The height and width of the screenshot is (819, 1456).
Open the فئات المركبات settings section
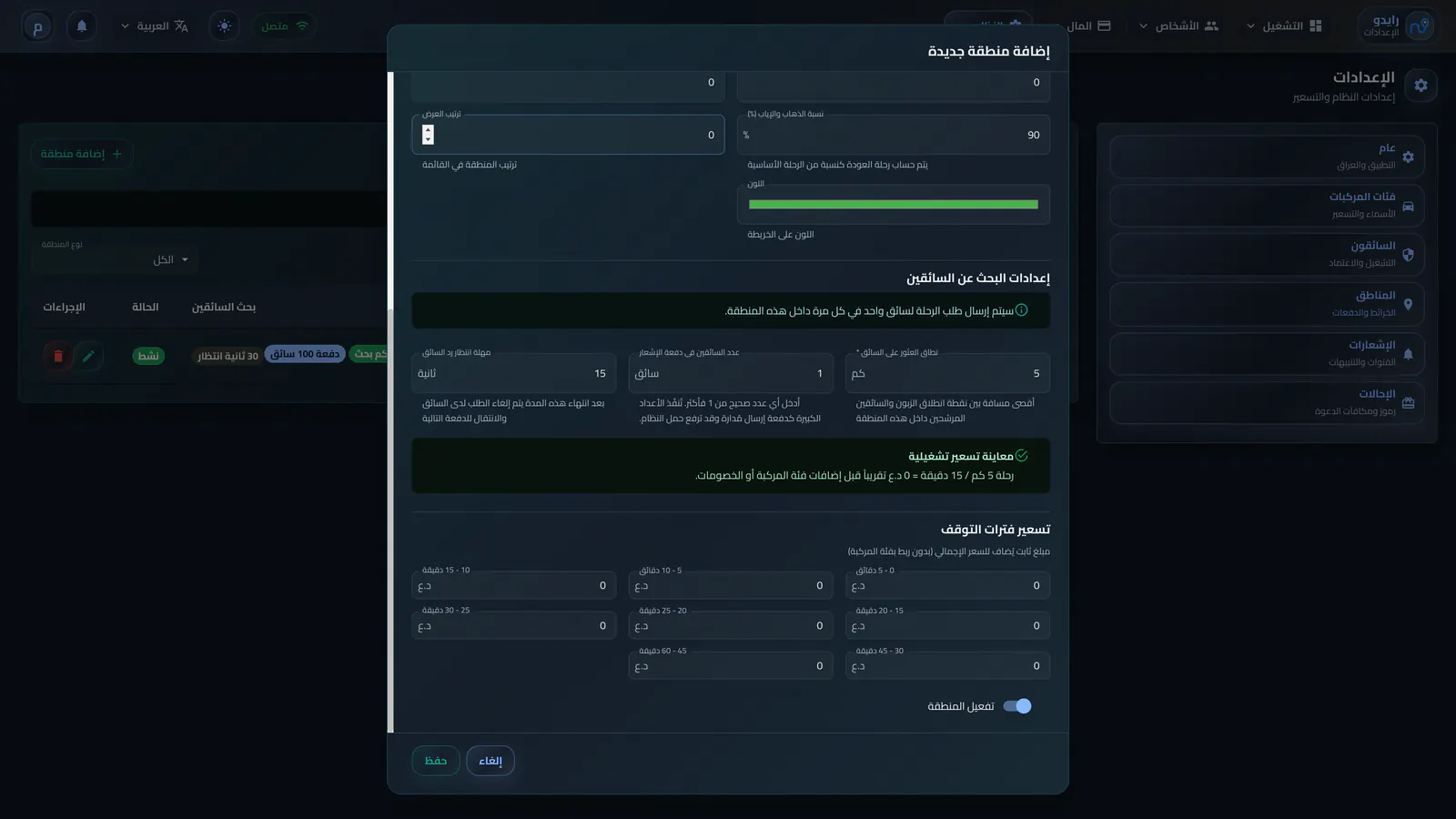pyautogui.click(x=1267, y=206)
